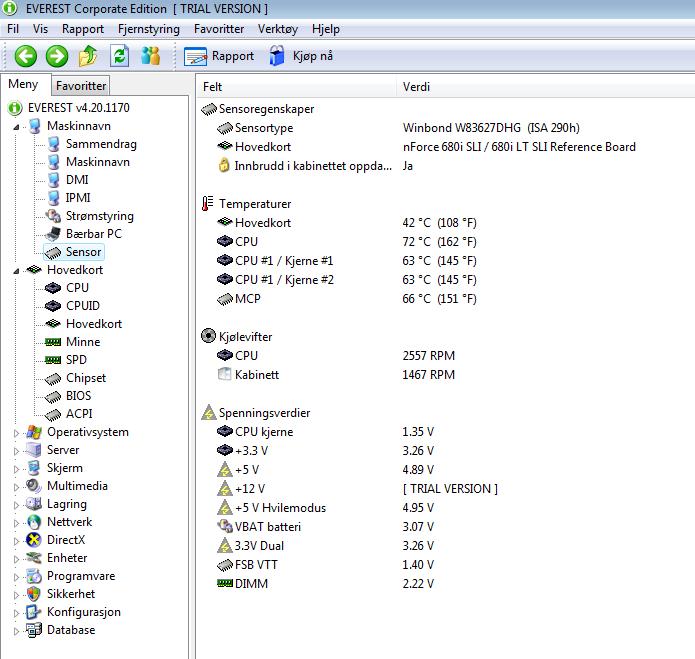695x659 pixels.
Task: Click the BIOS chip icon
Action: (53, 396)
